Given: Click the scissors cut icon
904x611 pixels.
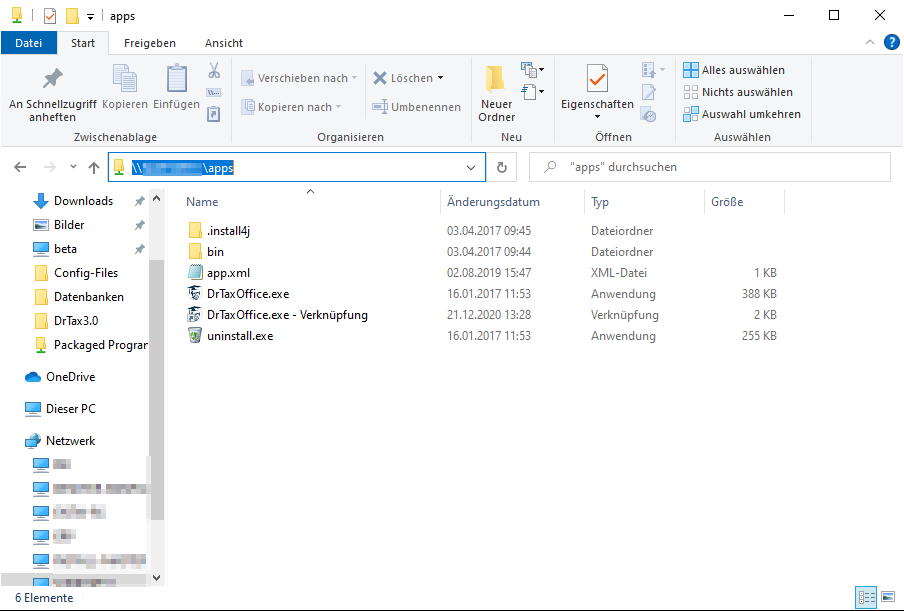Looking at the screenshot, I should [x=214, y=70].
